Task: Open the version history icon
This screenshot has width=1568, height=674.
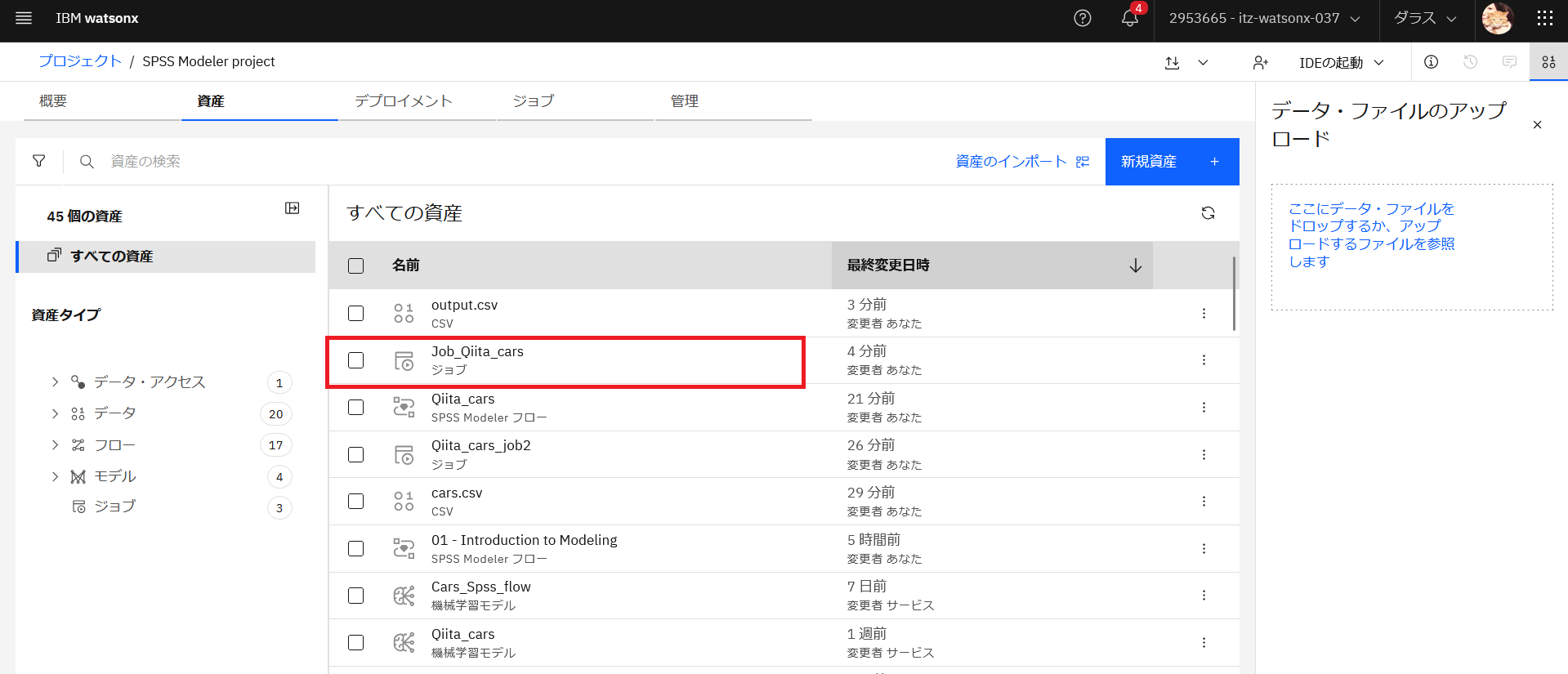Action: 1470,62
